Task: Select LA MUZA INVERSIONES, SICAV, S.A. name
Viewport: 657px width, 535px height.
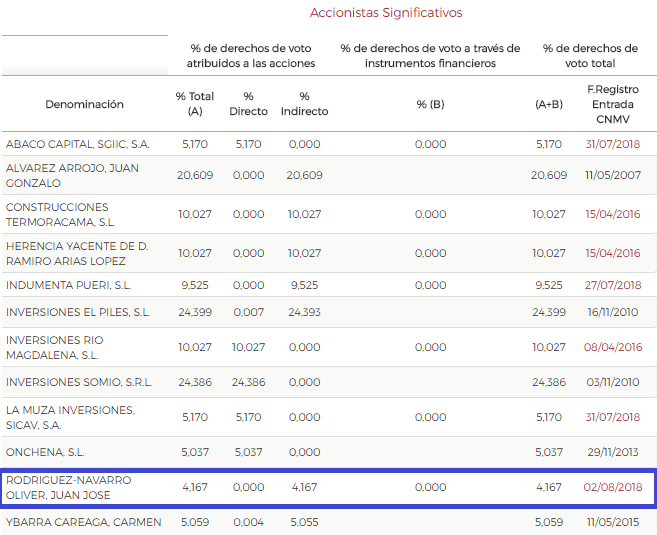Action: coord(70,418)
